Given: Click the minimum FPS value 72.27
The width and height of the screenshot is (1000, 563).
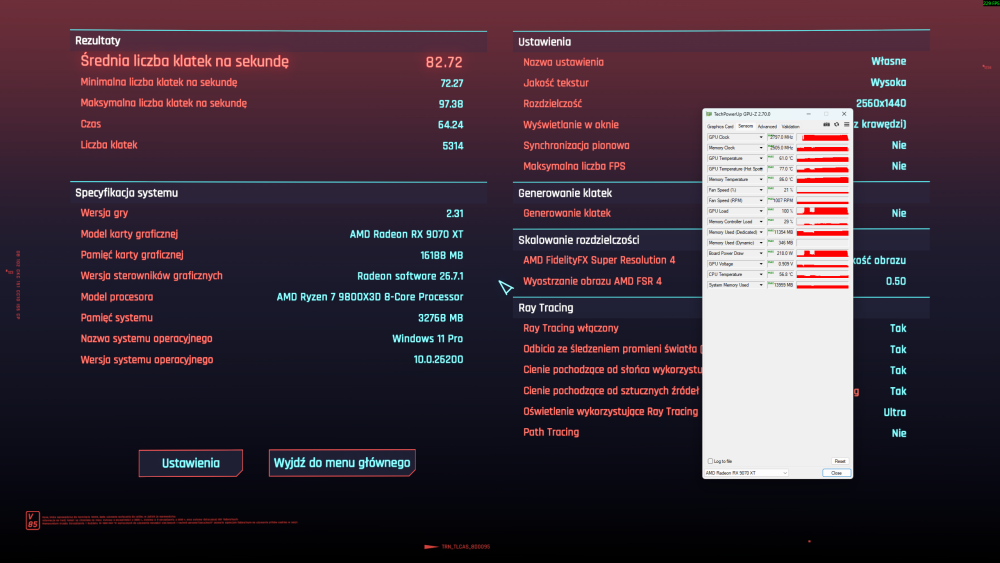Looking at the screenshot, I should coord(452,84).
